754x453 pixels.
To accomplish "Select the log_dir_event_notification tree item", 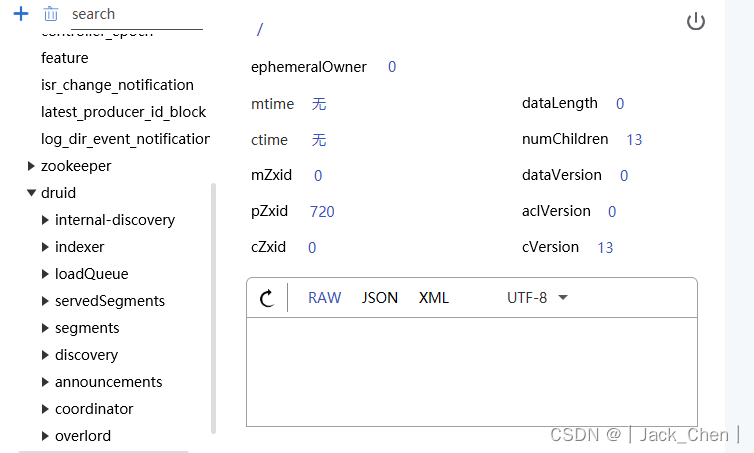I will pyautogui.click(x=126, y=139).
